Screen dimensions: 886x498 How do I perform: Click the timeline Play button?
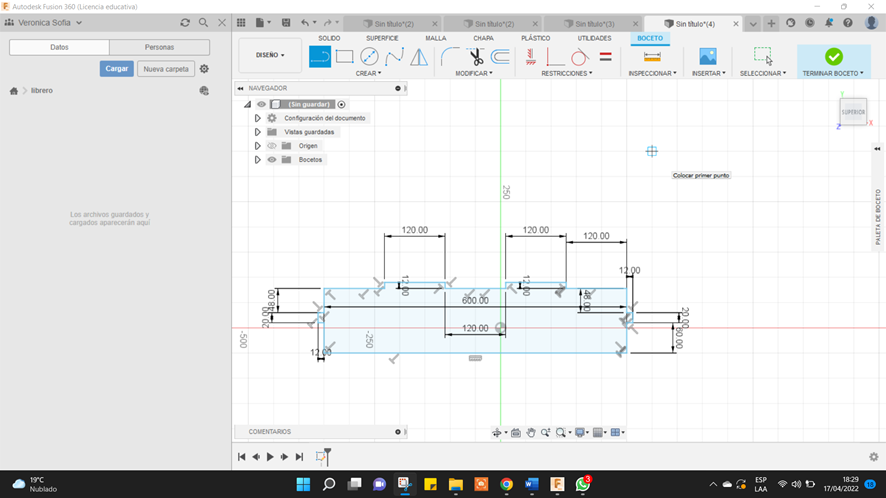click(x=270, y=457)
